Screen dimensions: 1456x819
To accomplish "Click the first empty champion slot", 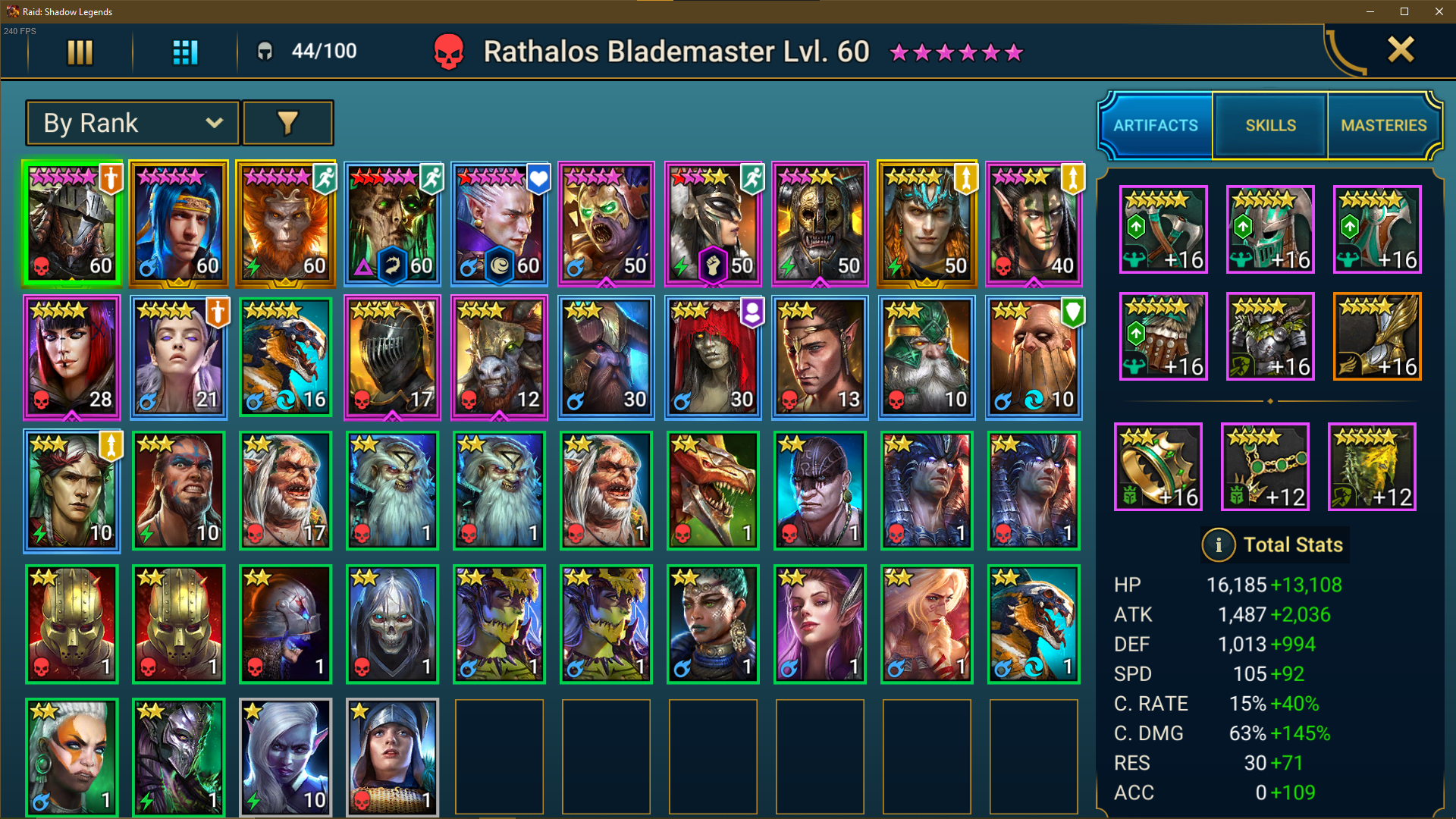I will pos(499,757).
